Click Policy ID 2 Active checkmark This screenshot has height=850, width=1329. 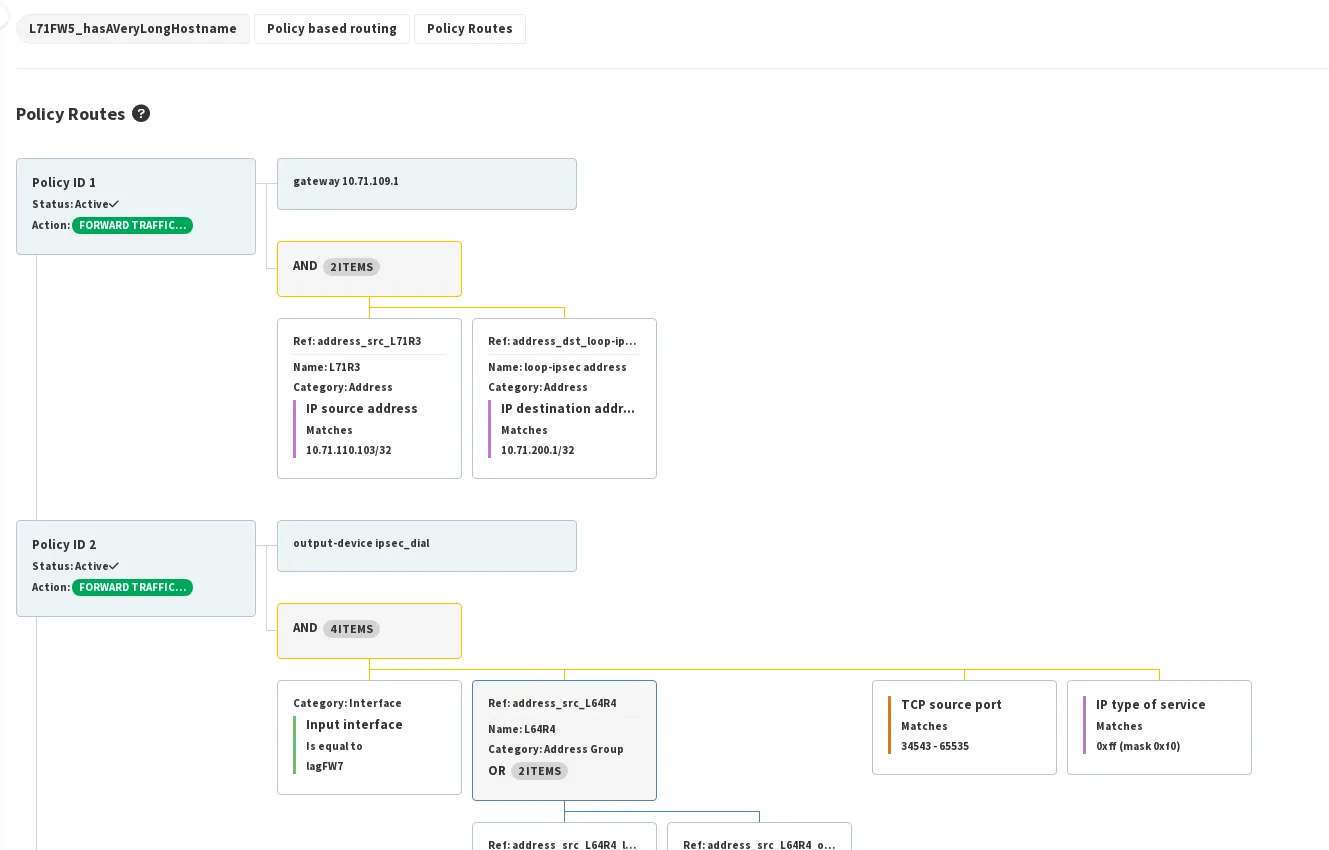(114, 567)
